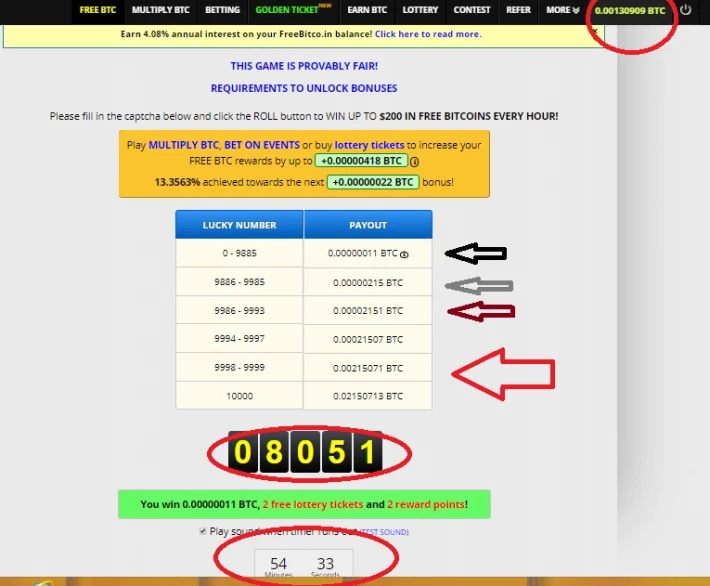Click the +0.00000418 BTC reward badge

point(361,161)
